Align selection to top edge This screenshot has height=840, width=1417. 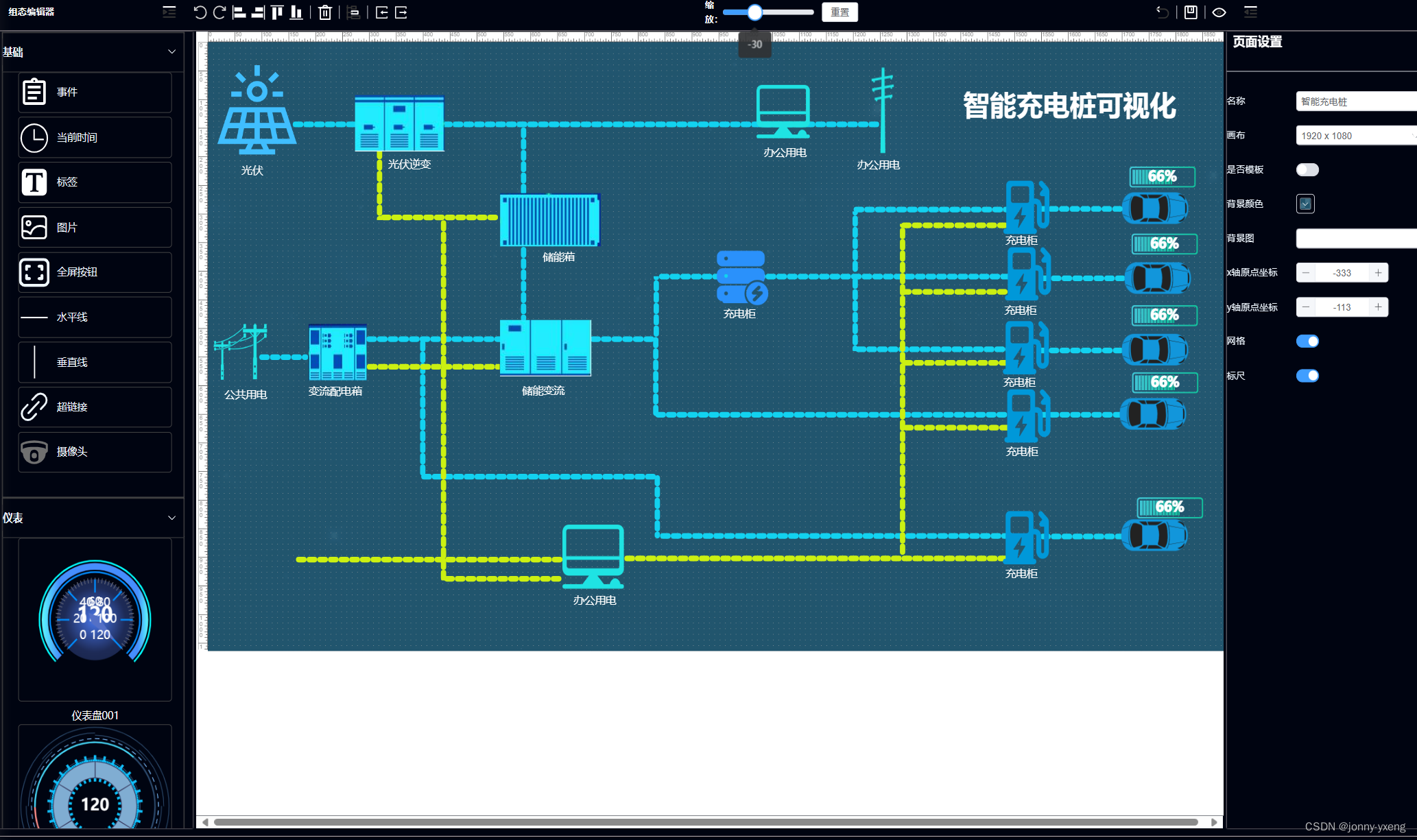pyautogui.click(x=277, y=12)
